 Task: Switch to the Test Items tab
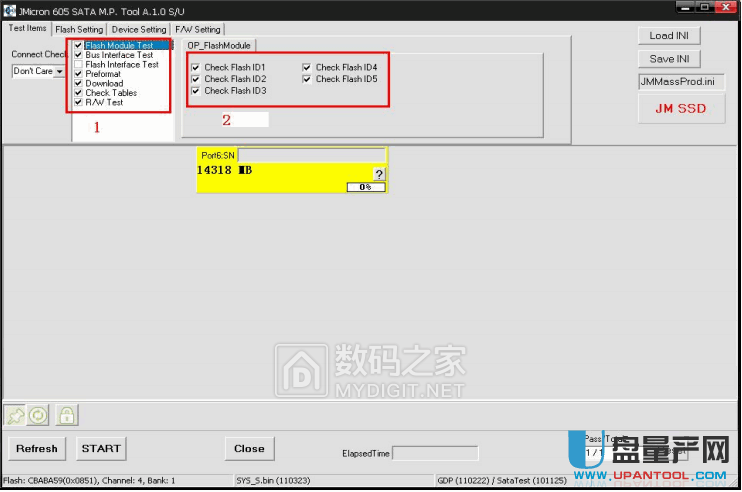pos(27,28)
